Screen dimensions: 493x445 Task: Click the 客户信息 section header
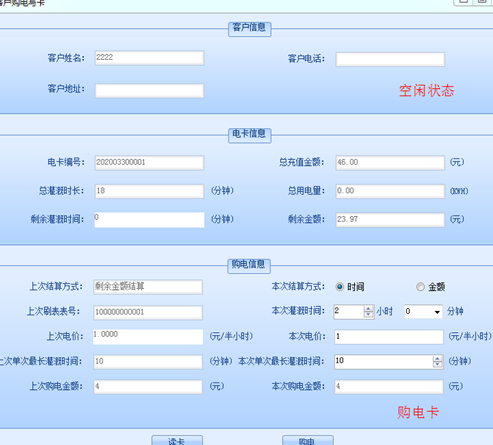[249, 28]
